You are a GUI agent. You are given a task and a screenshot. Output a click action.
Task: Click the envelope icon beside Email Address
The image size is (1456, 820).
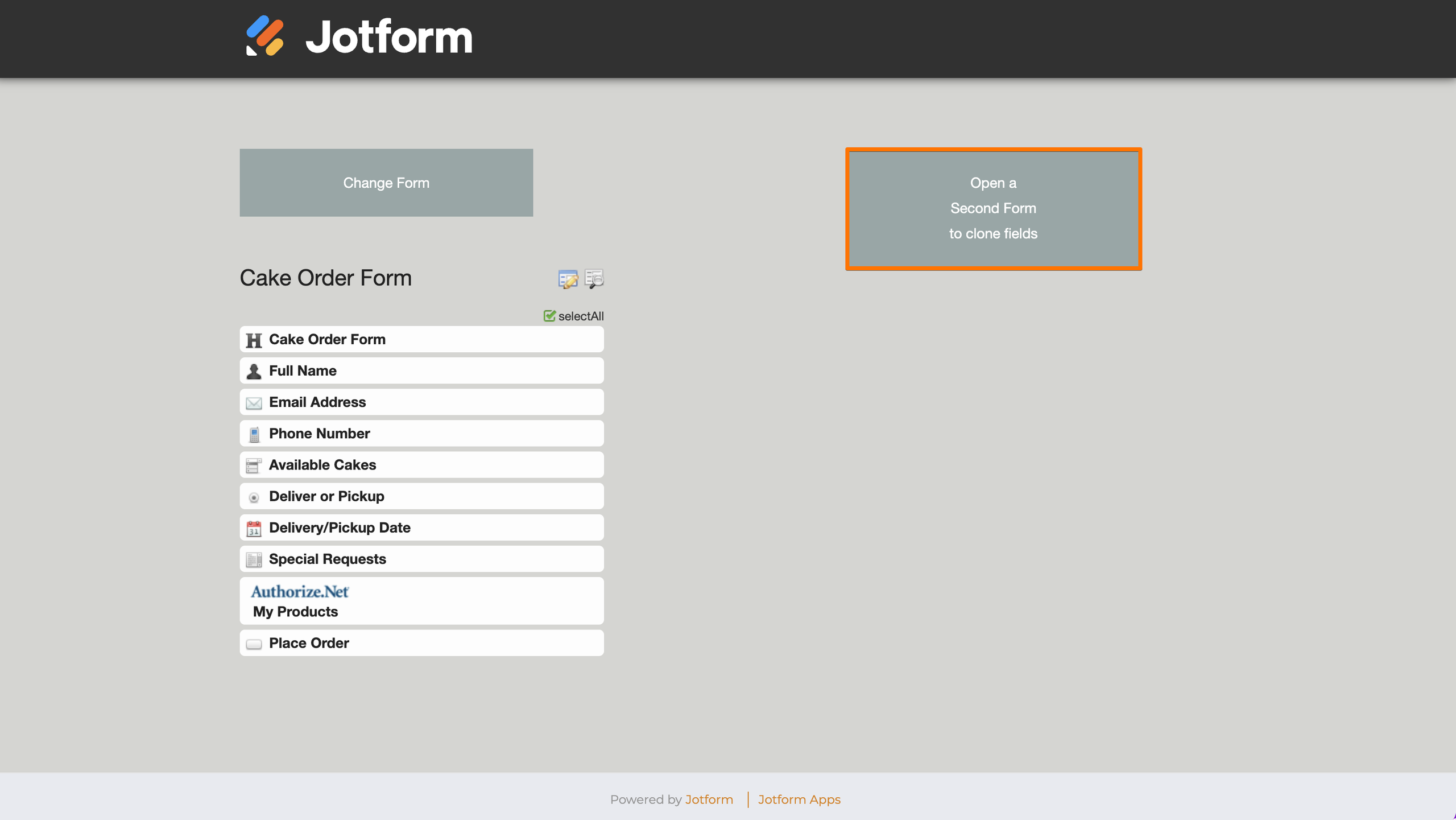click(254, 403)
